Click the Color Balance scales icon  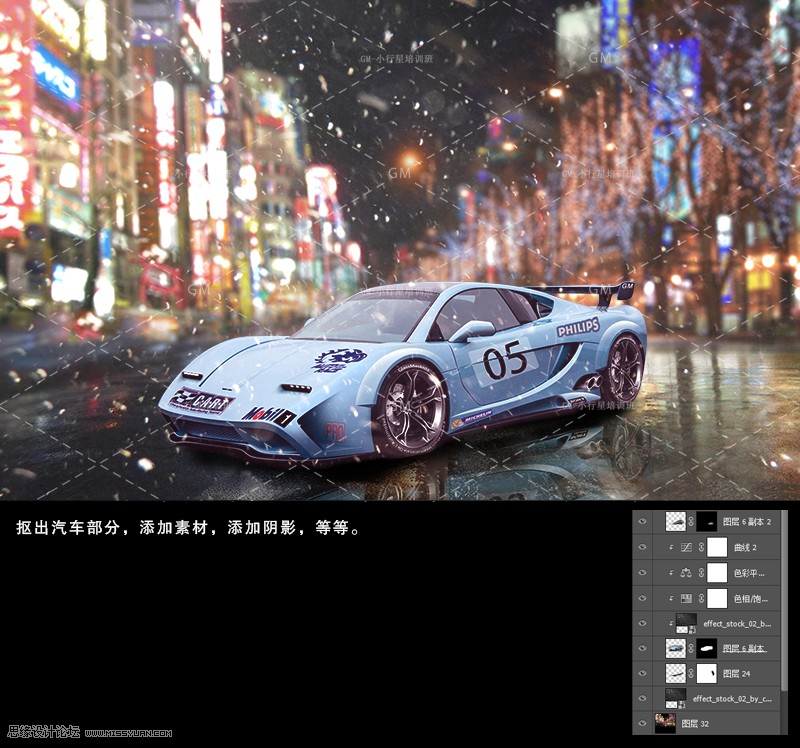686,572
